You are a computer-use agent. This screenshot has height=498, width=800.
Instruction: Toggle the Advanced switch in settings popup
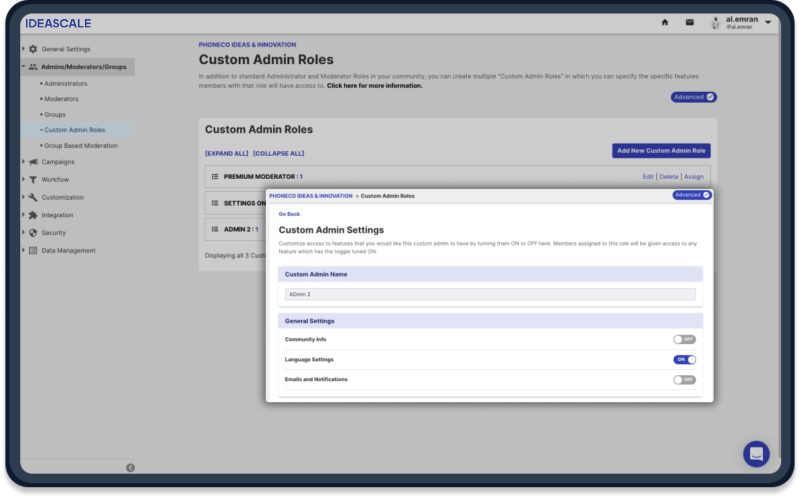point(691,195)
